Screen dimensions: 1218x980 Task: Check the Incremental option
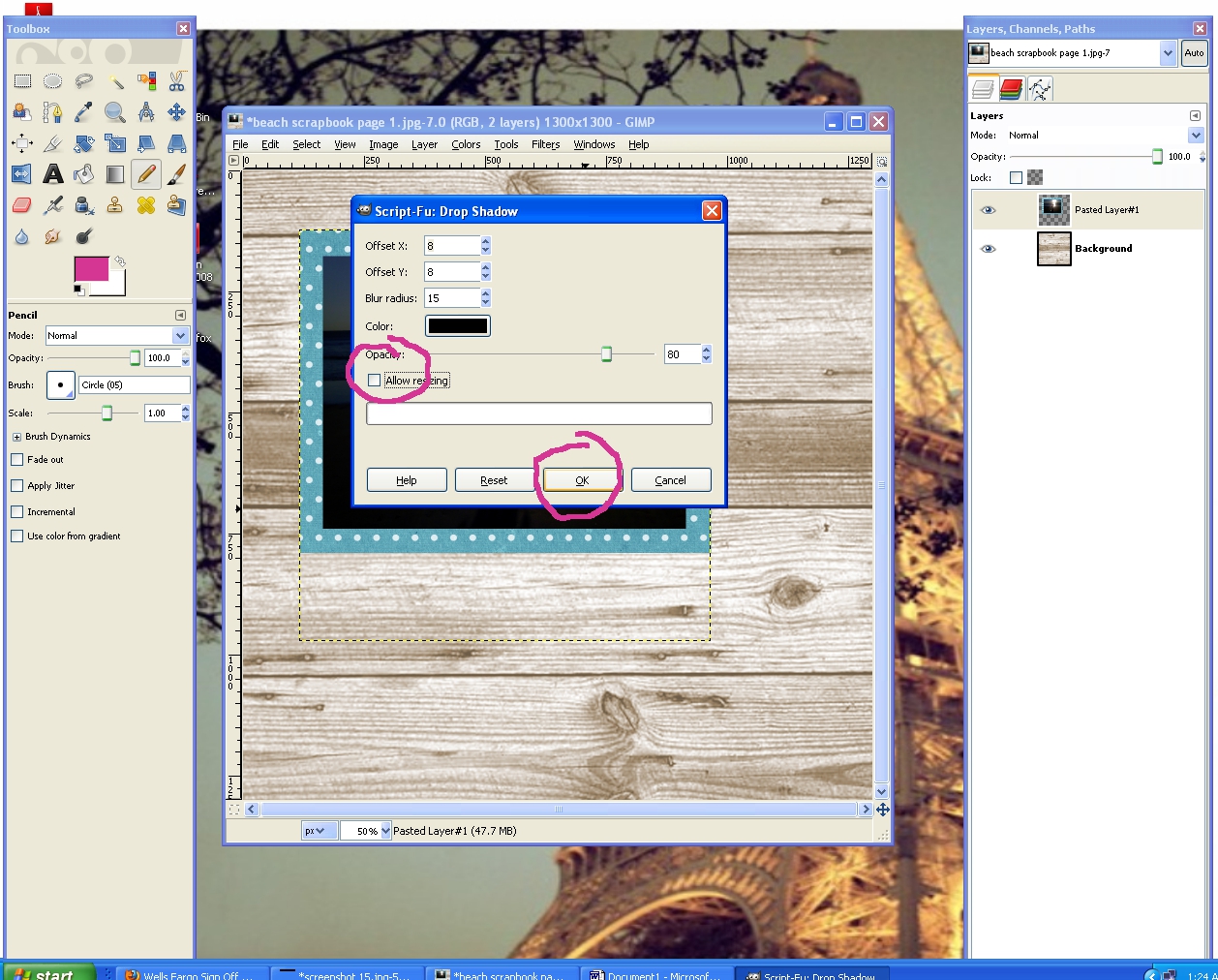click(17, 512)
